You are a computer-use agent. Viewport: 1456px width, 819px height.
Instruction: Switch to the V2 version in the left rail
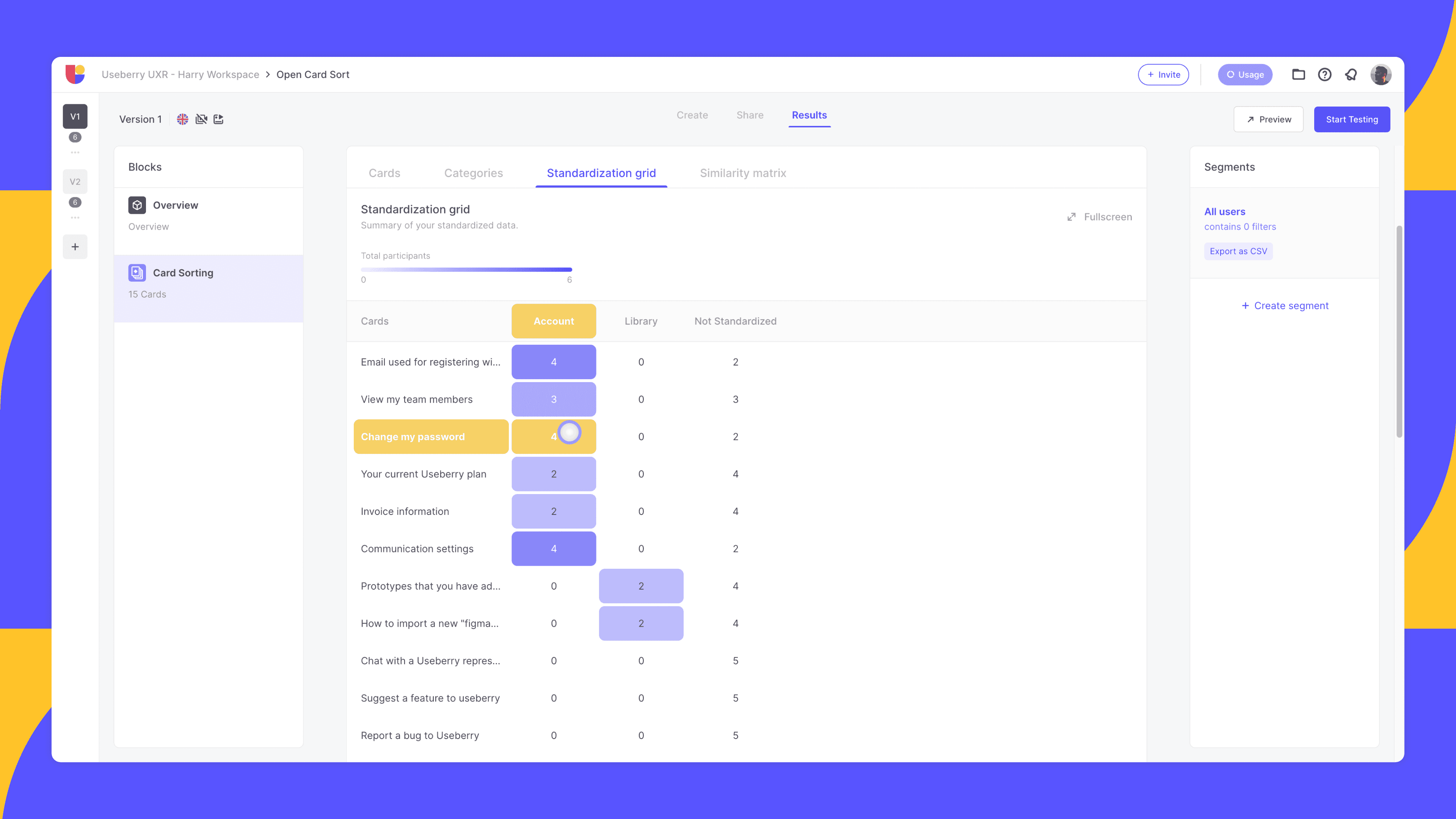(75, 182)
